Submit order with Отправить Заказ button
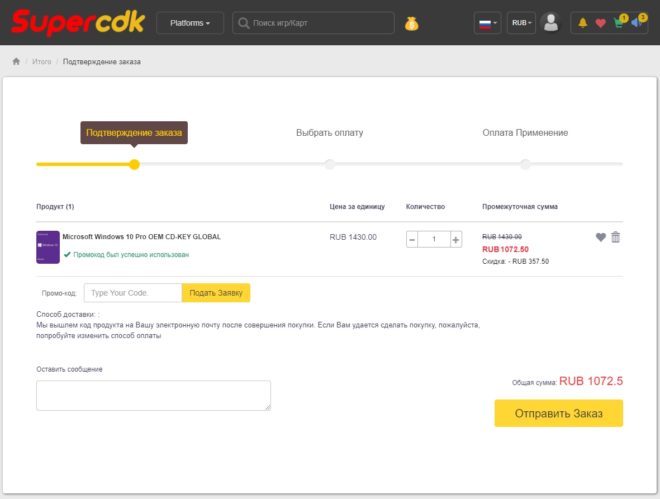The height and width of the screenshot is (499, 660). click(x=559, y=413)
